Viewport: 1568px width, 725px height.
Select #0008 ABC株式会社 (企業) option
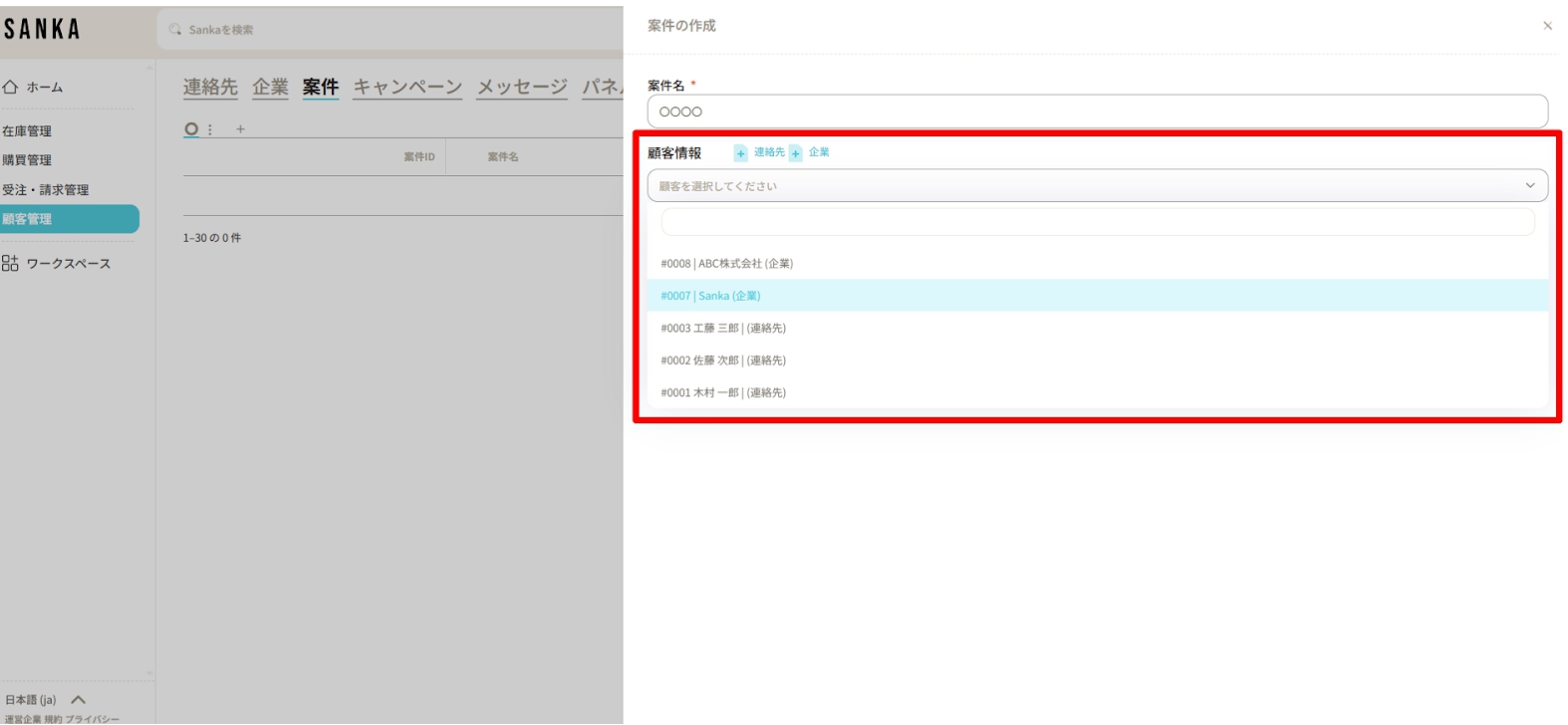727,264
